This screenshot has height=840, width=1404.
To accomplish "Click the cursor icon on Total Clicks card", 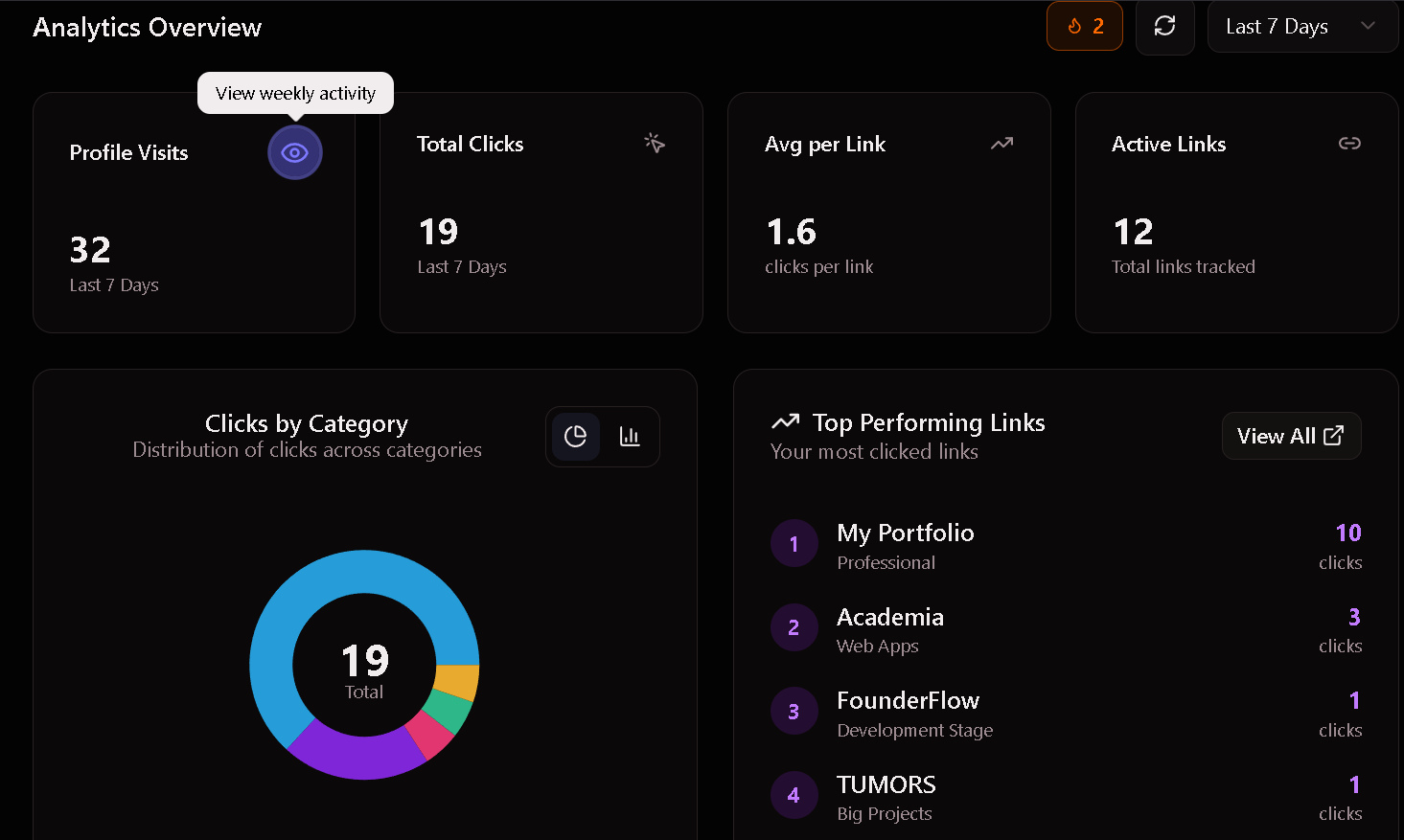I will pos(655,143).
